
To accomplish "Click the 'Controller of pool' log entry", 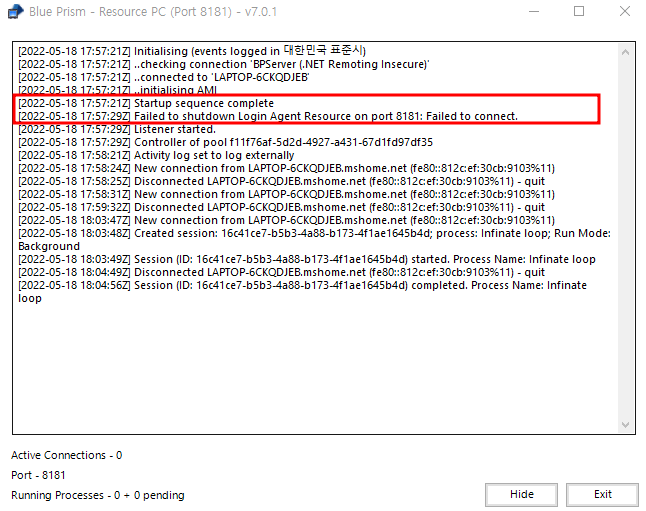I will click(x=225, y=142).
